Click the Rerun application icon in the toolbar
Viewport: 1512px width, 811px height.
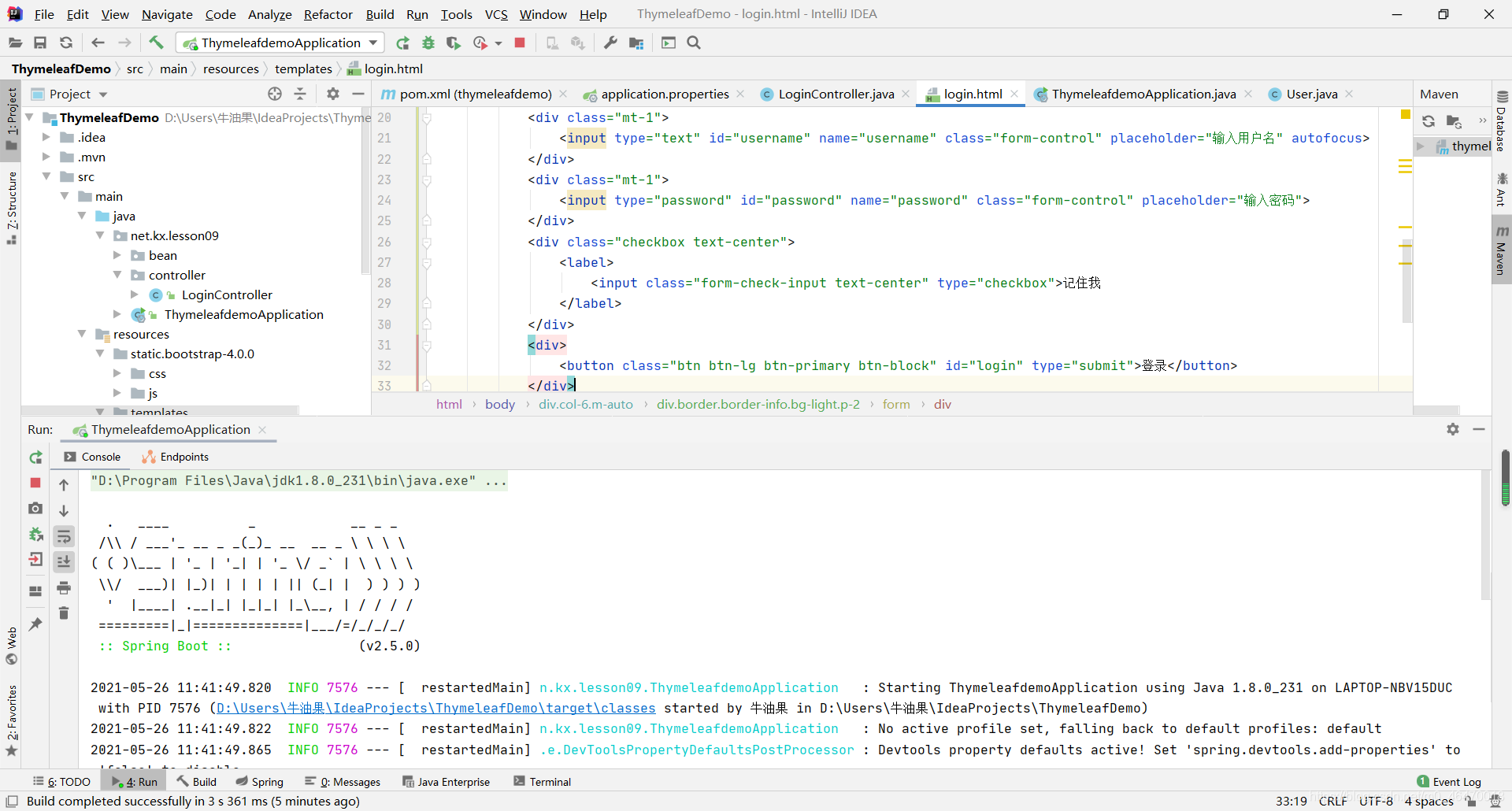pos(402,43)
